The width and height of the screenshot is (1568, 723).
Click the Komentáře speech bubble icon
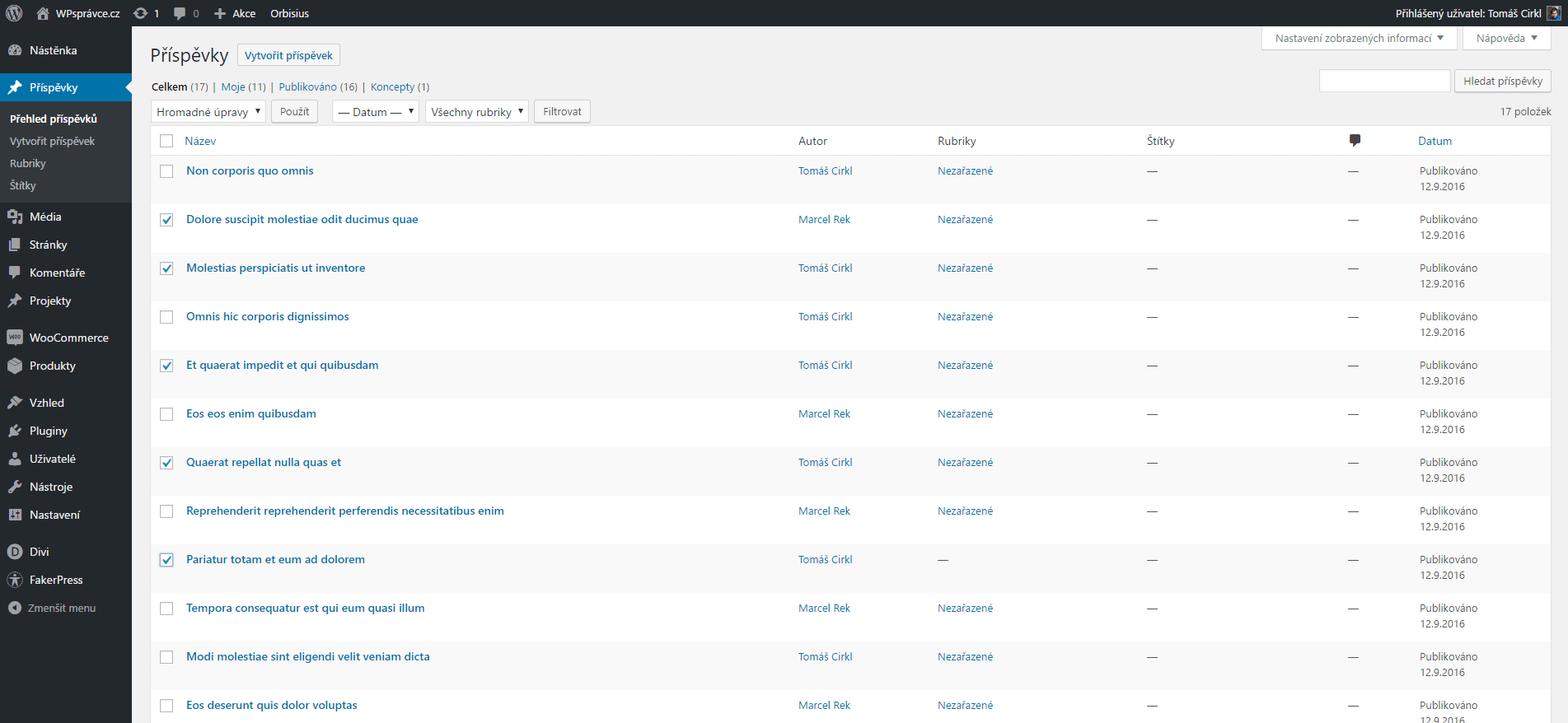coord(15,273)
